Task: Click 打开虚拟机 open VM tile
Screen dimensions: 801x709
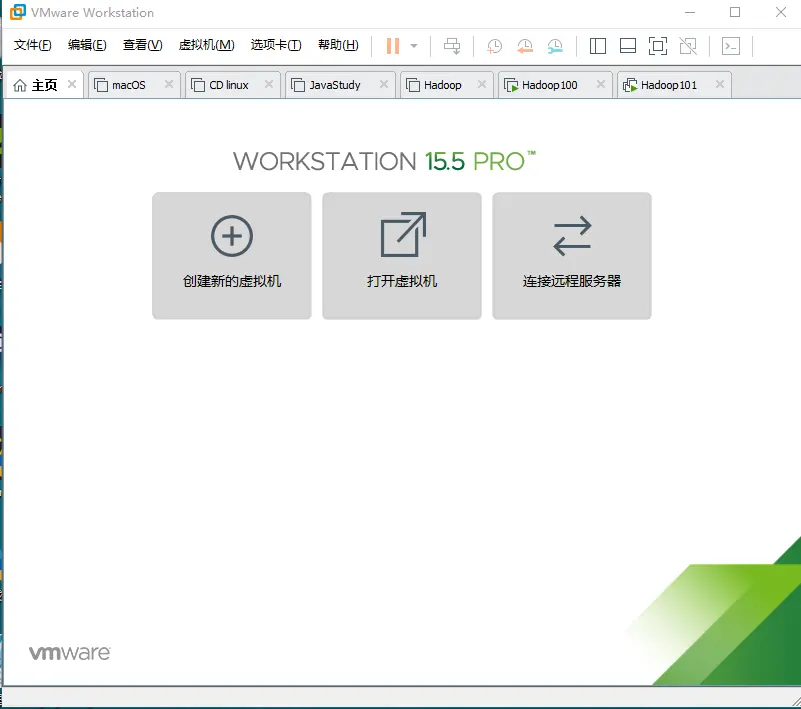Action: (402, 255)
